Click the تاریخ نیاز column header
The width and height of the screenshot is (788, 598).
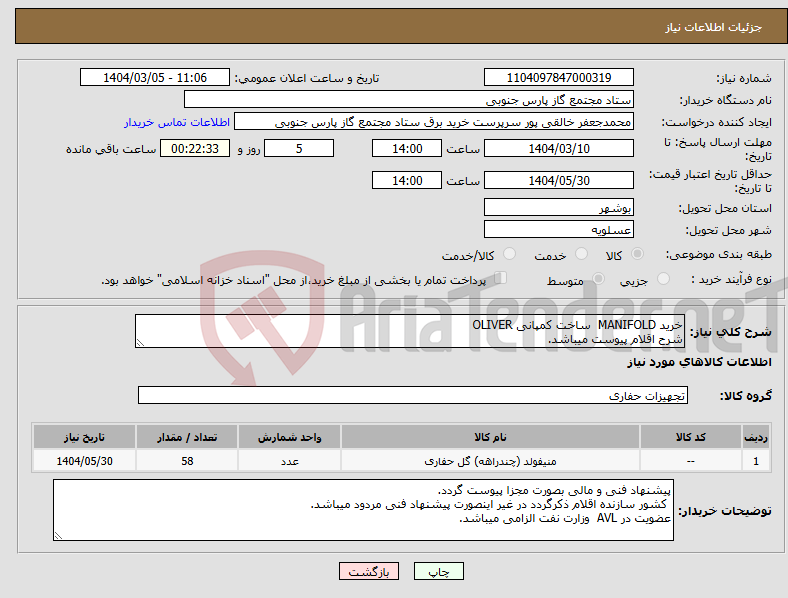[84, 437]
